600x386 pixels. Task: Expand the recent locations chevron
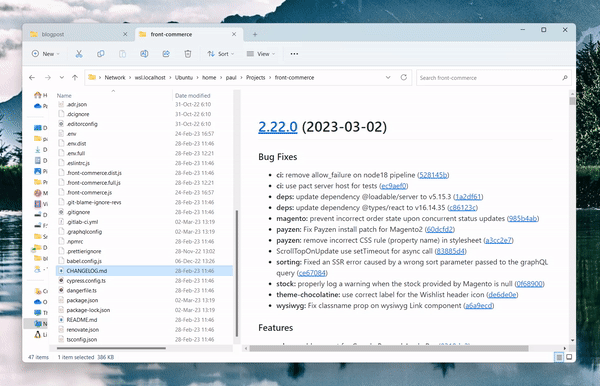pos(62,78)
